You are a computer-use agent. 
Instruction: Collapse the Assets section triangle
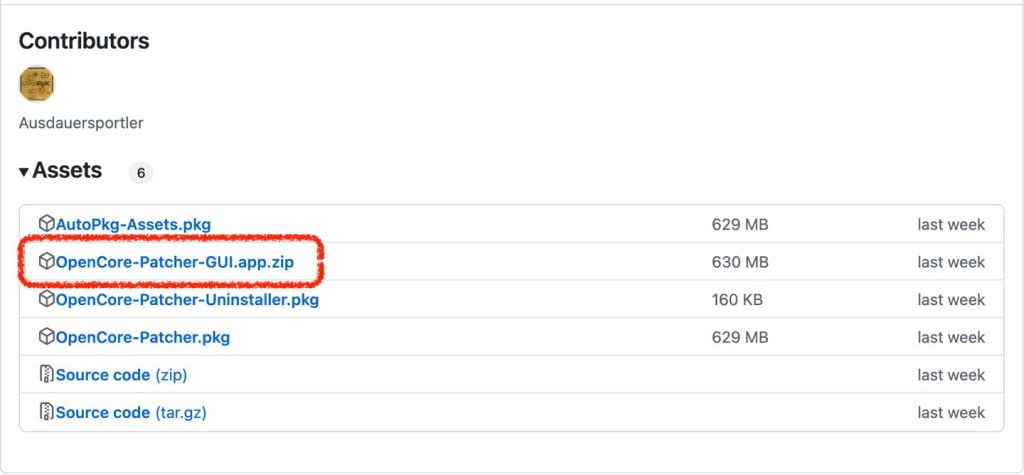[24, 172]
